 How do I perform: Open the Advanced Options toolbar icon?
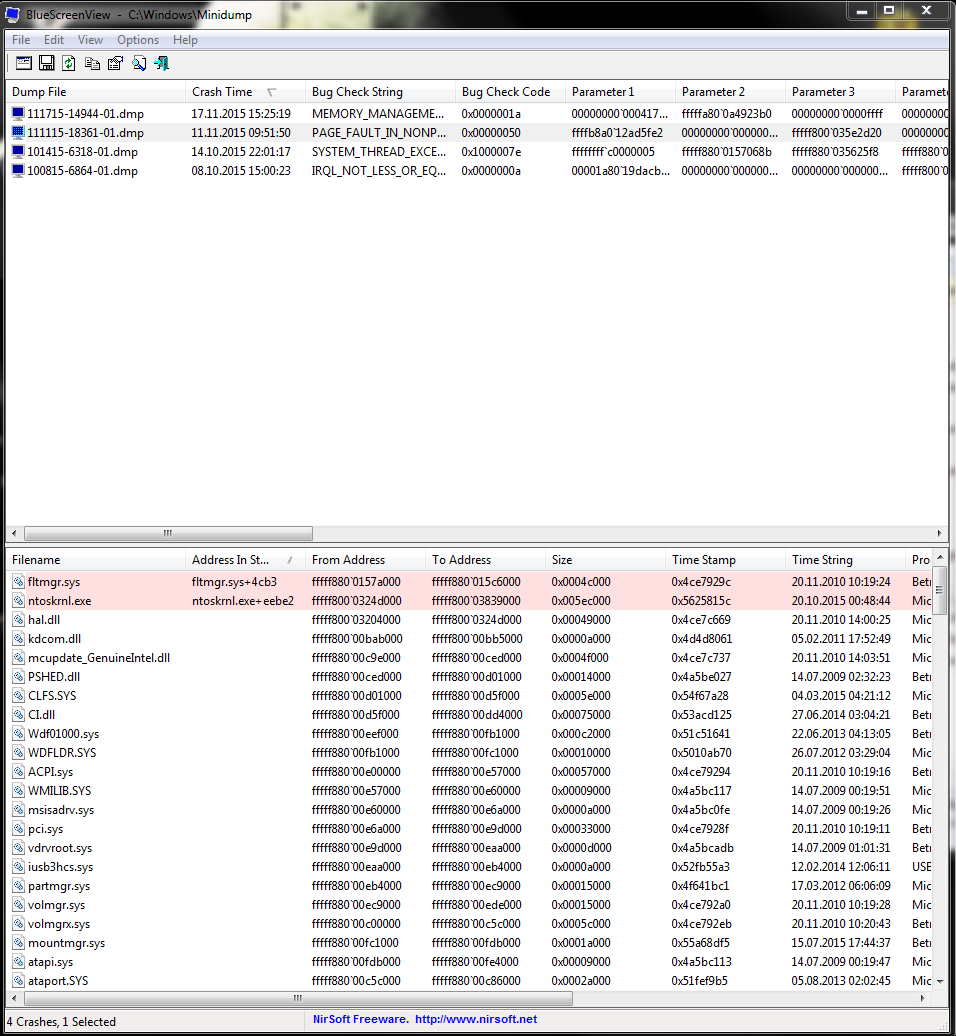coord(24,63)
